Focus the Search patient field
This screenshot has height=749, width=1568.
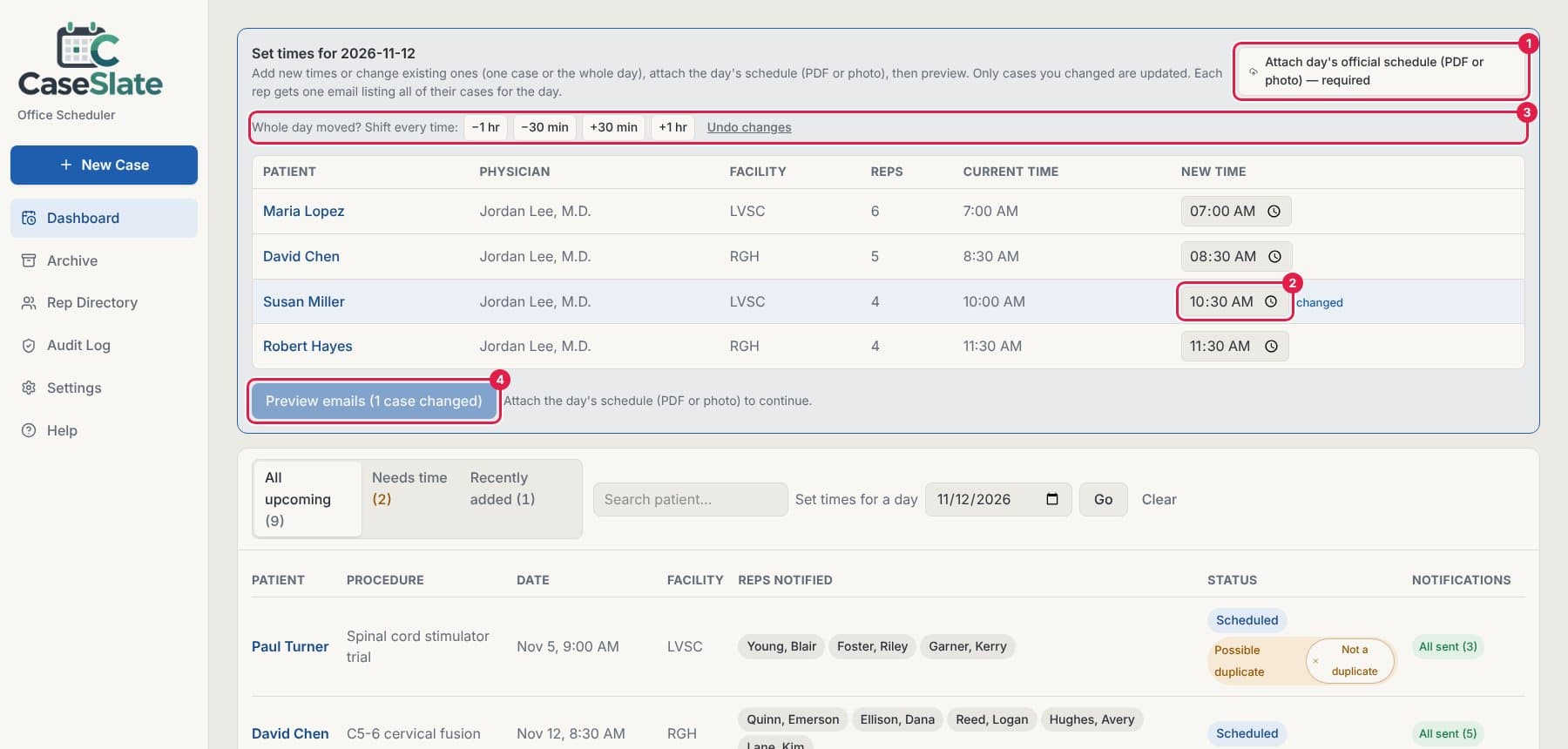[x=690, y=499]
